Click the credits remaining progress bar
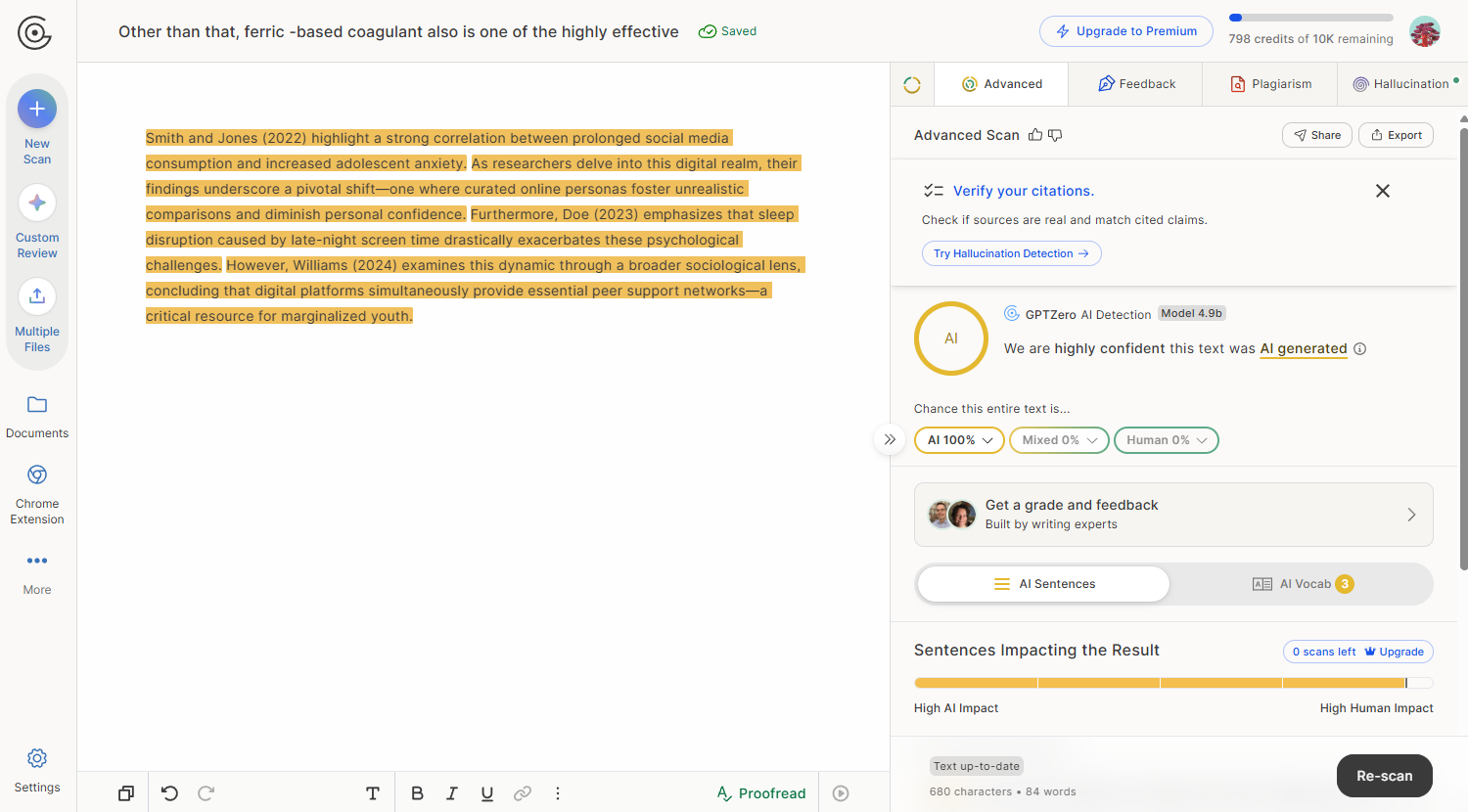Screen dimensions: 1468x812 [x=1310, y=18]
